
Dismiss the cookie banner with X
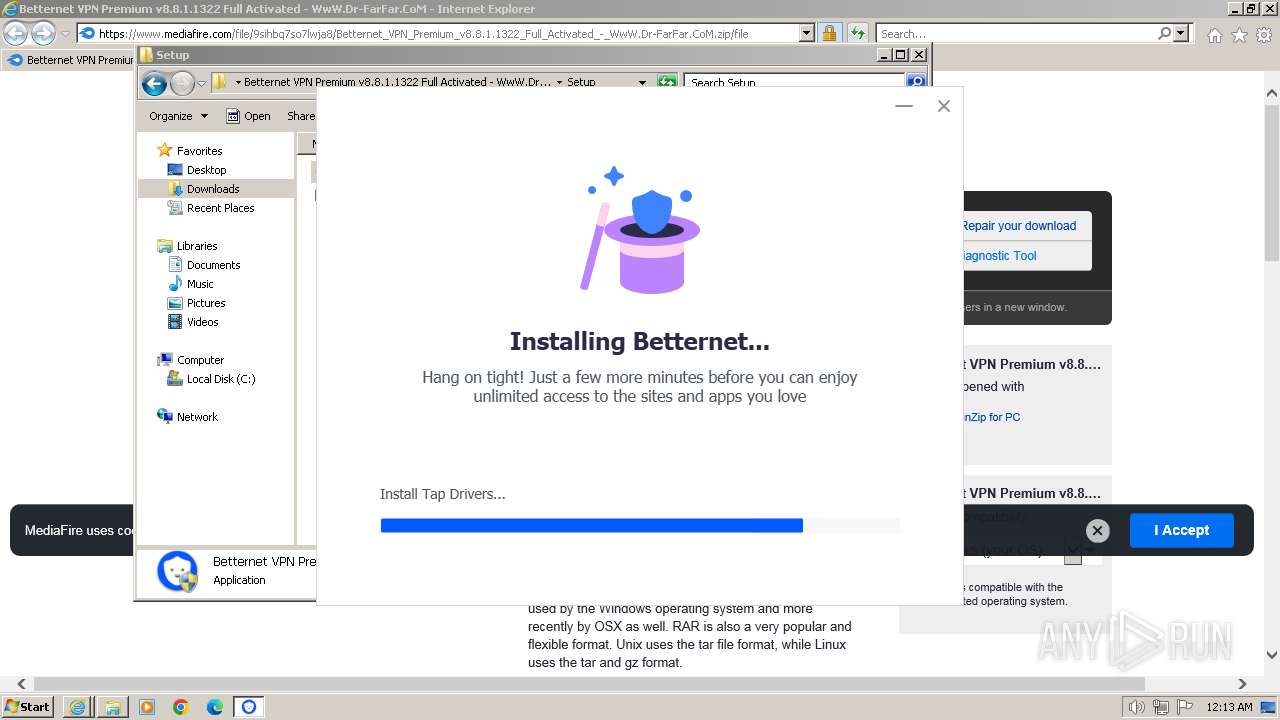click(1097, 531)
